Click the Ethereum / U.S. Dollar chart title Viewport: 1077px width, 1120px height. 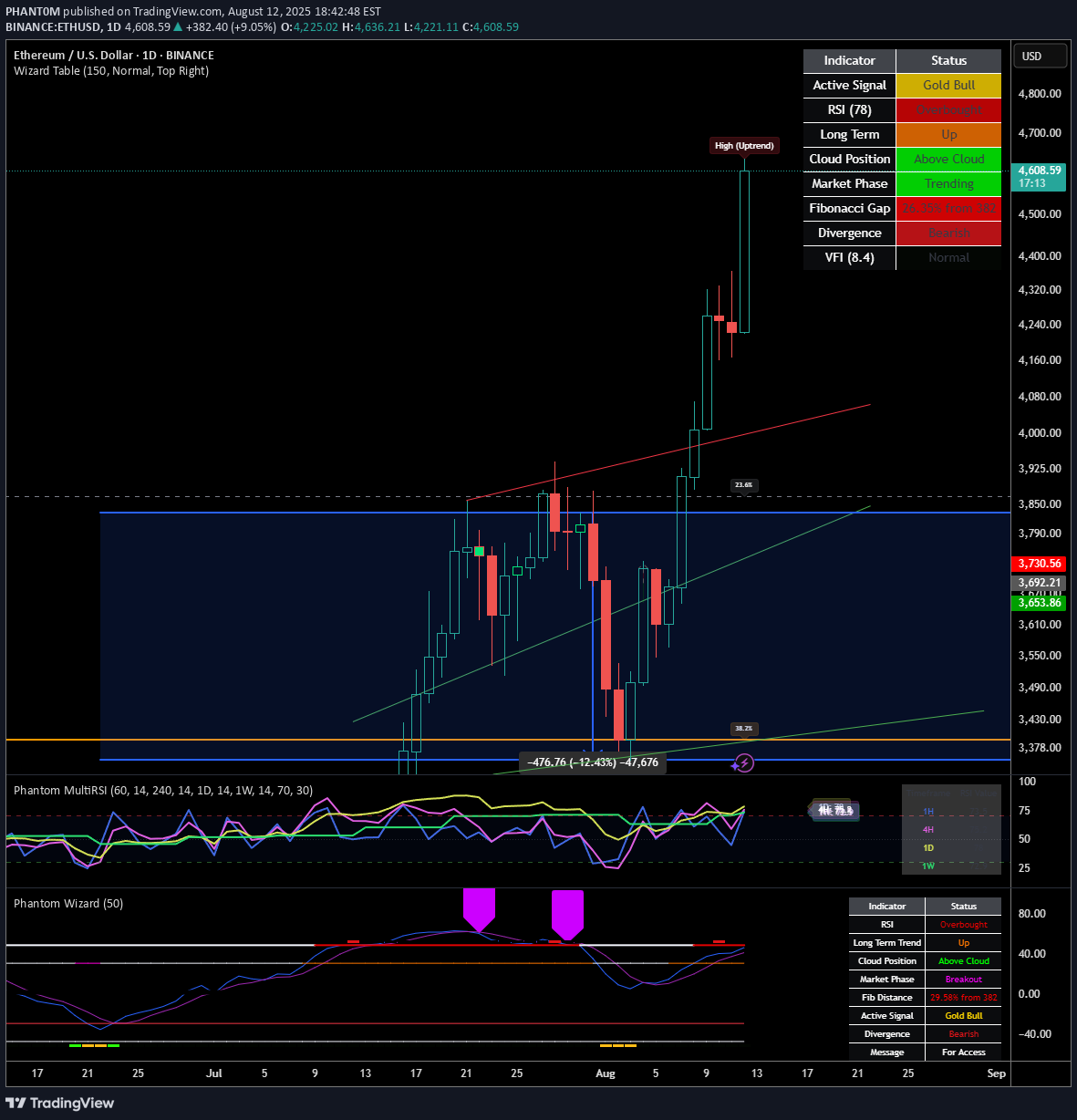114,55
